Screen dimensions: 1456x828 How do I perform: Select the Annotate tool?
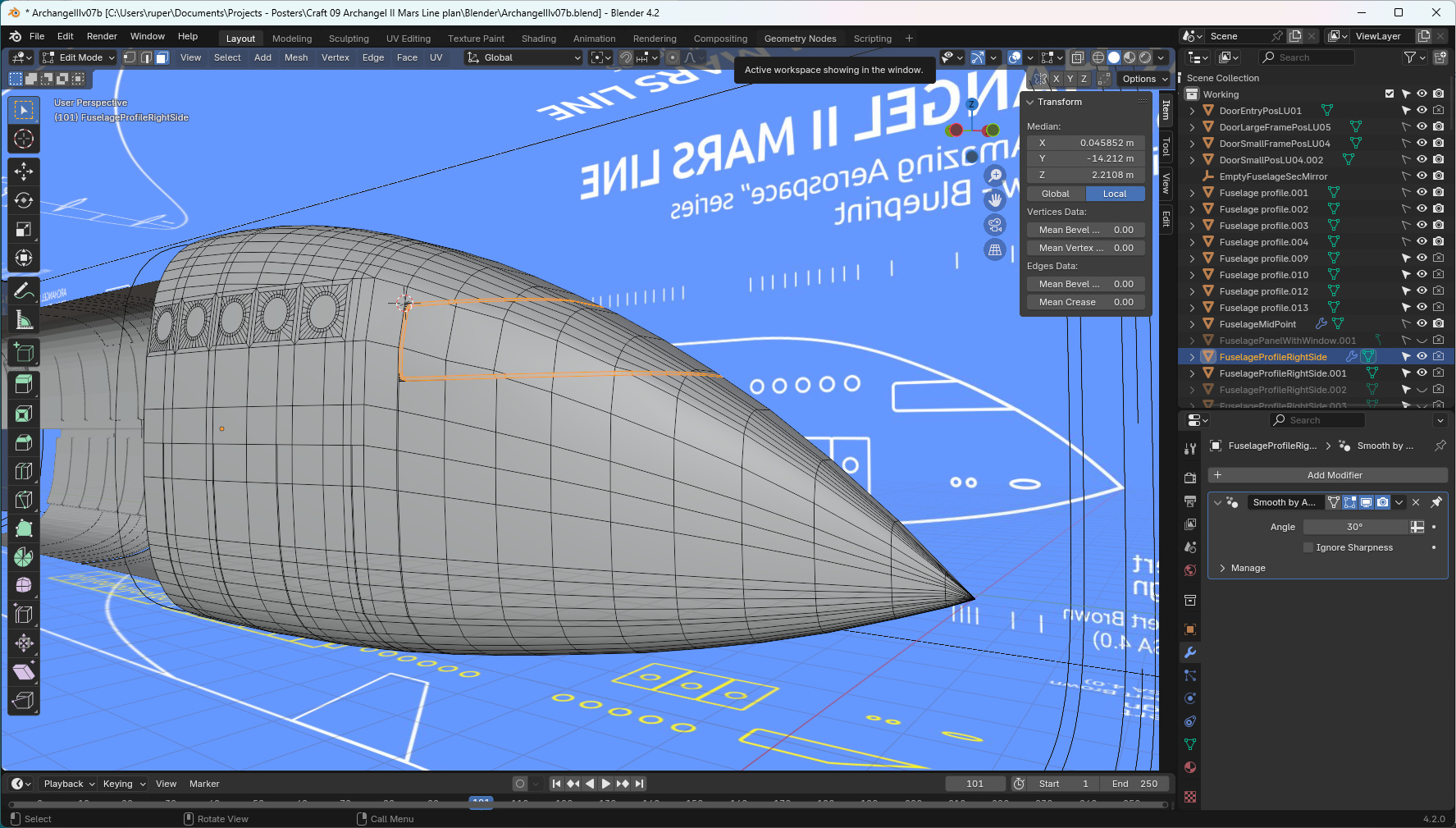tap(24, 291)
